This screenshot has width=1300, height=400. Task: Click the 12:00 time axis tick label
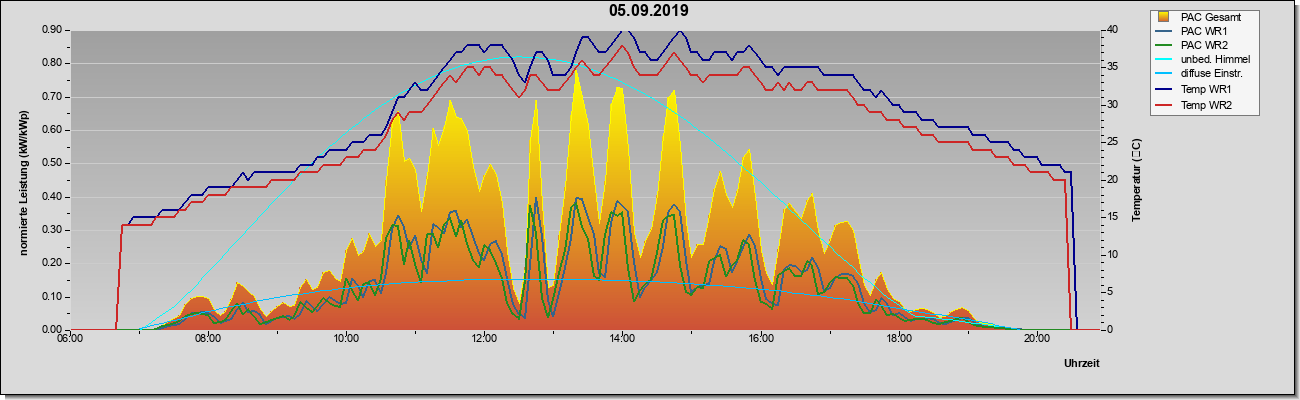tap(484, 338)
